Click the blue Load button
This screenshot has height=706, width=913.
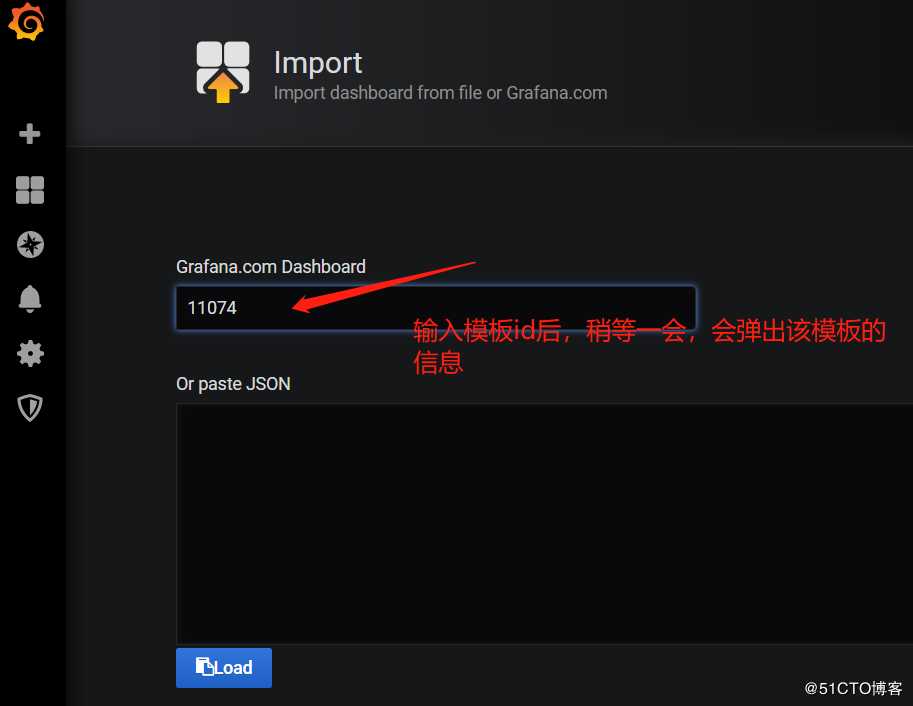pos(224,668)
